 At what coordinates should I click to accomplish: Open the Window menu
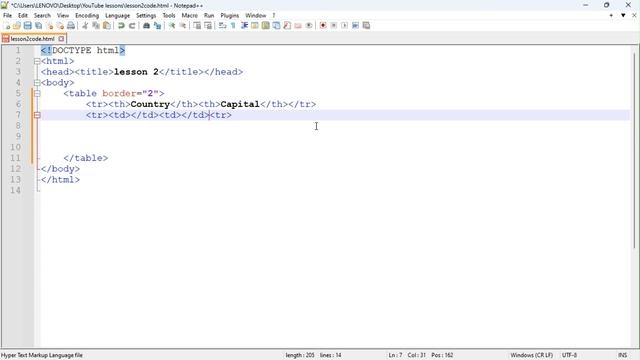click(256, 16)
